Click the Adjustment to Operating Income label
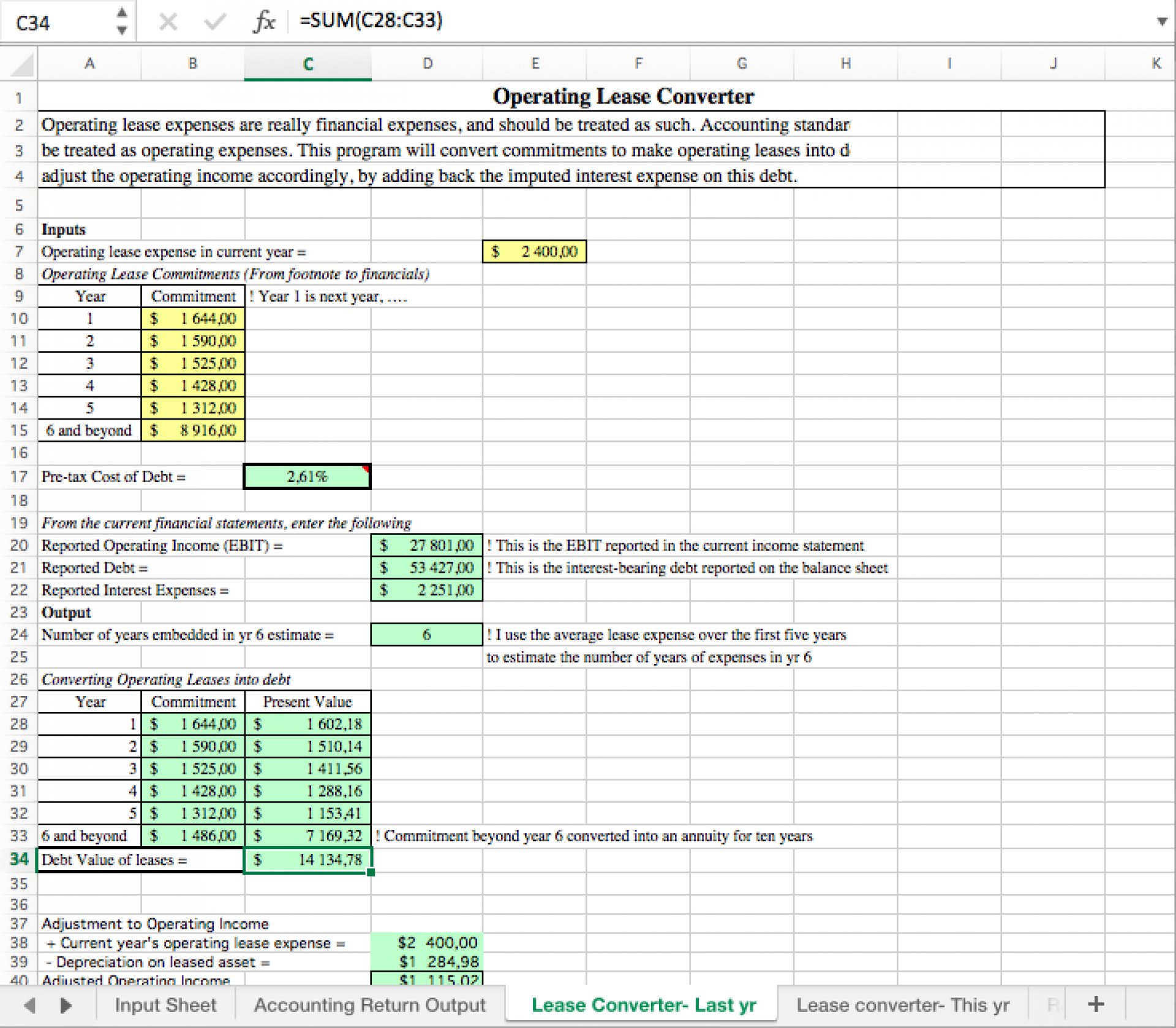Screen dimensions: 1176x1028 coord(155,924)
